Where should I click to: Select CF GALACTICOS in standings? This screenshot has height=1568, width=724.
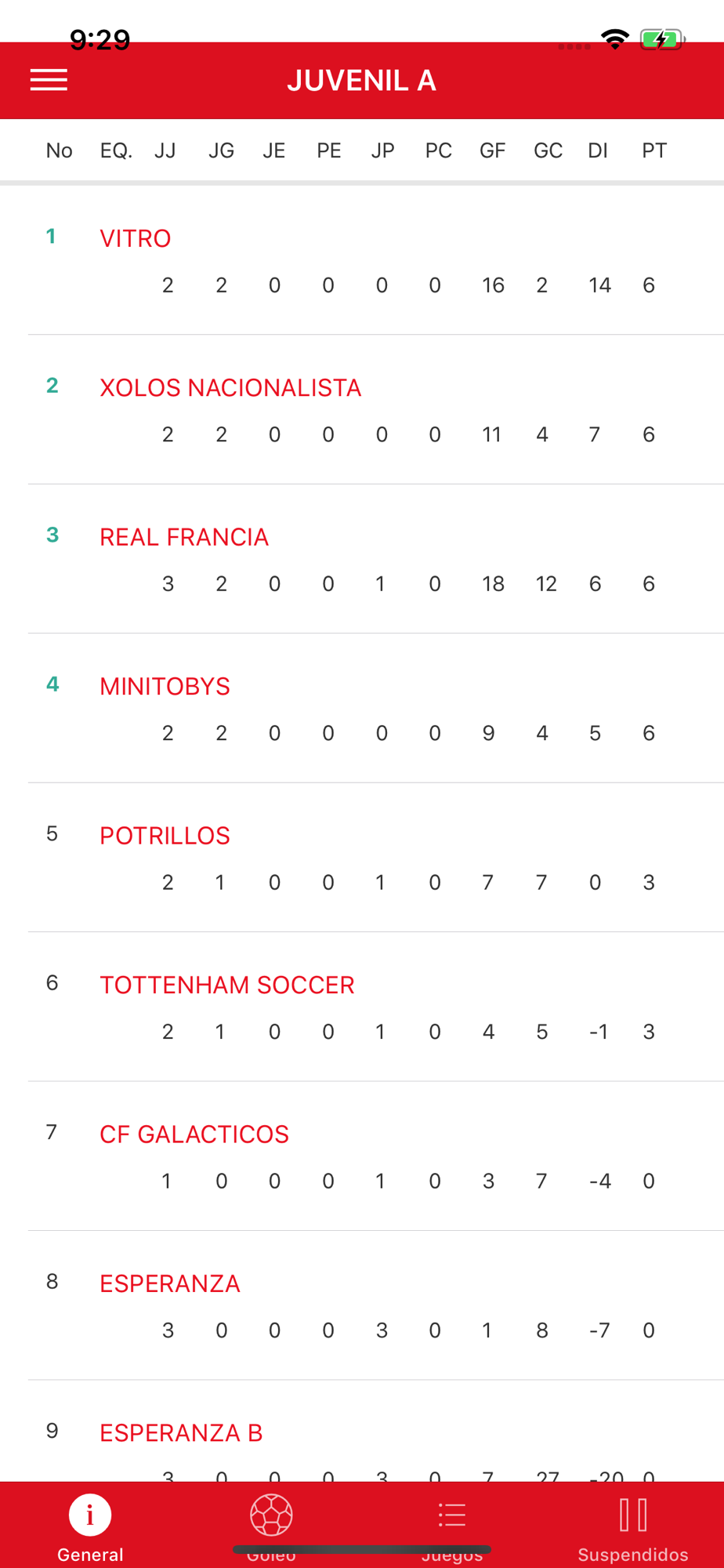point(194,1134)
